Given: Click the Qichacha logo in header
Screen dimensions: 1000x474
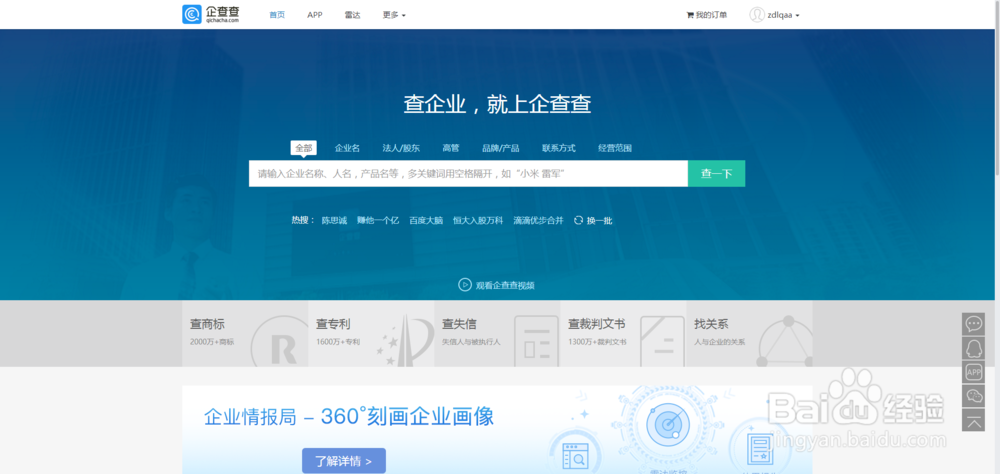Looking at the screenshot, I should point(210,14).
